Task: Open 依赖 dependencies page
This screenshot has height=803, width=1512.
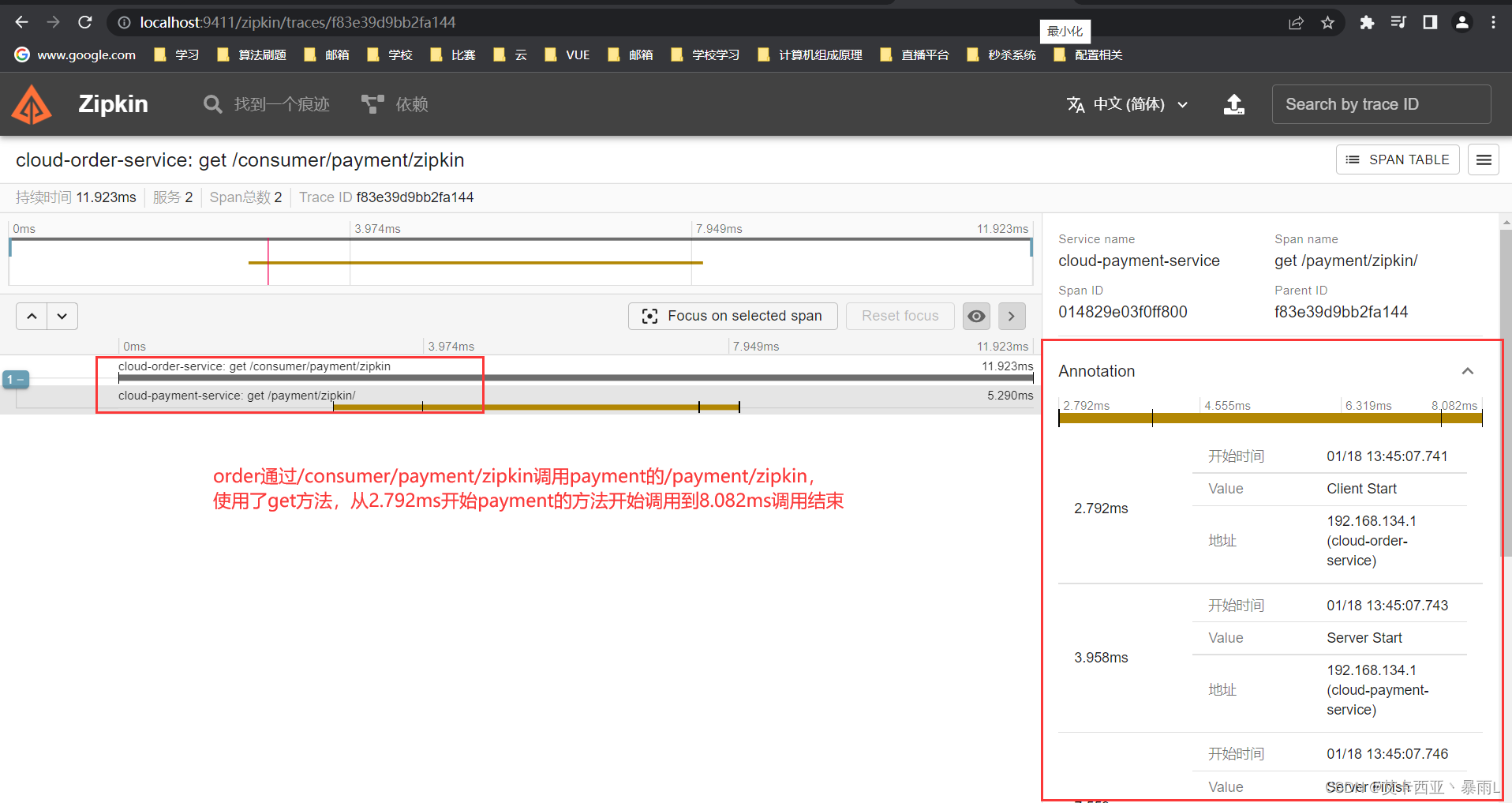Action: 395,104
